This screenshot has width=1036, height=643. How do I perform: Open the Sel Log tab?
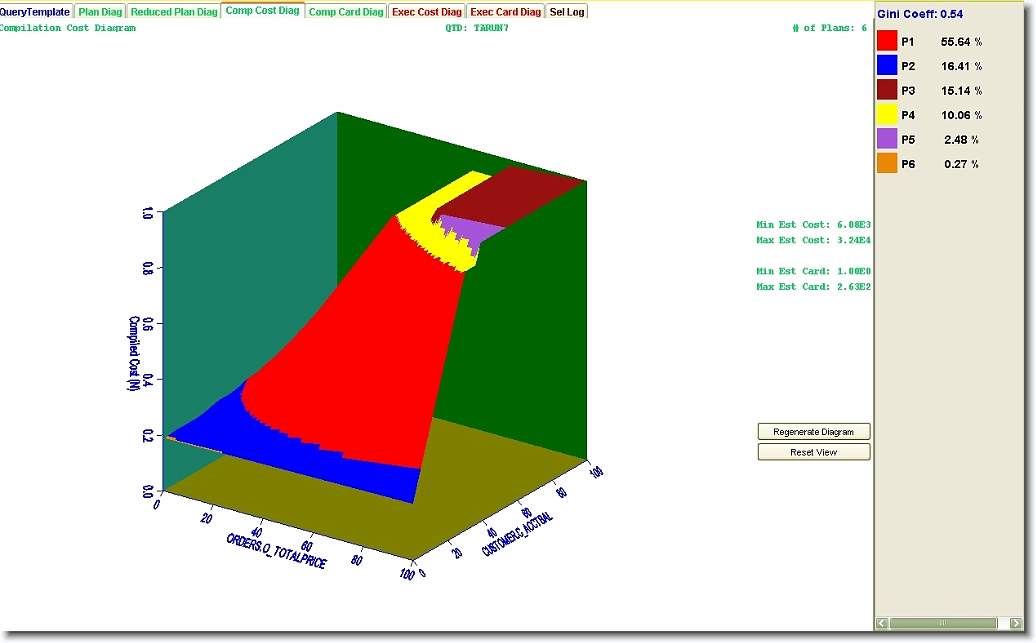click(567, 12)
